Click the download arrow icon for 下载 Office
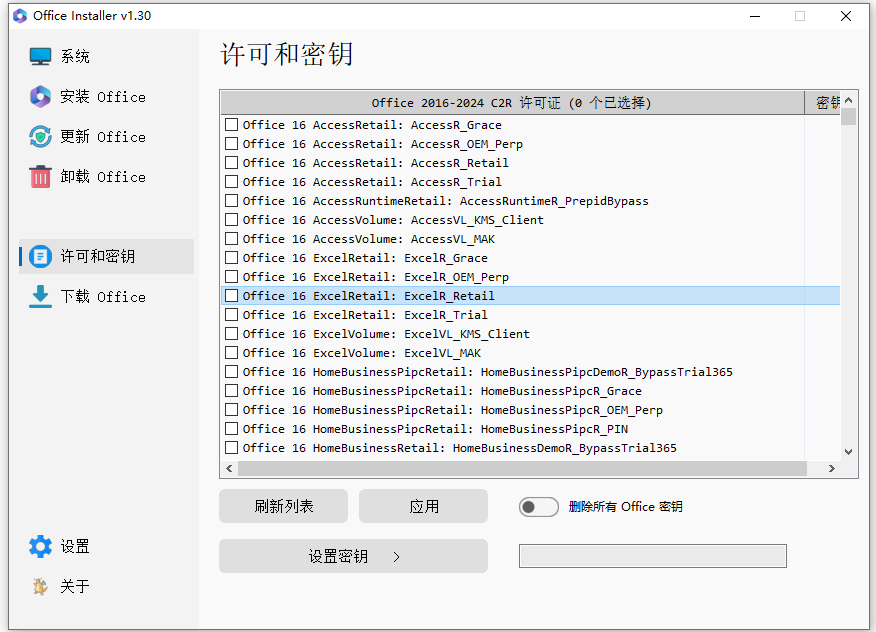 point(40,297)
